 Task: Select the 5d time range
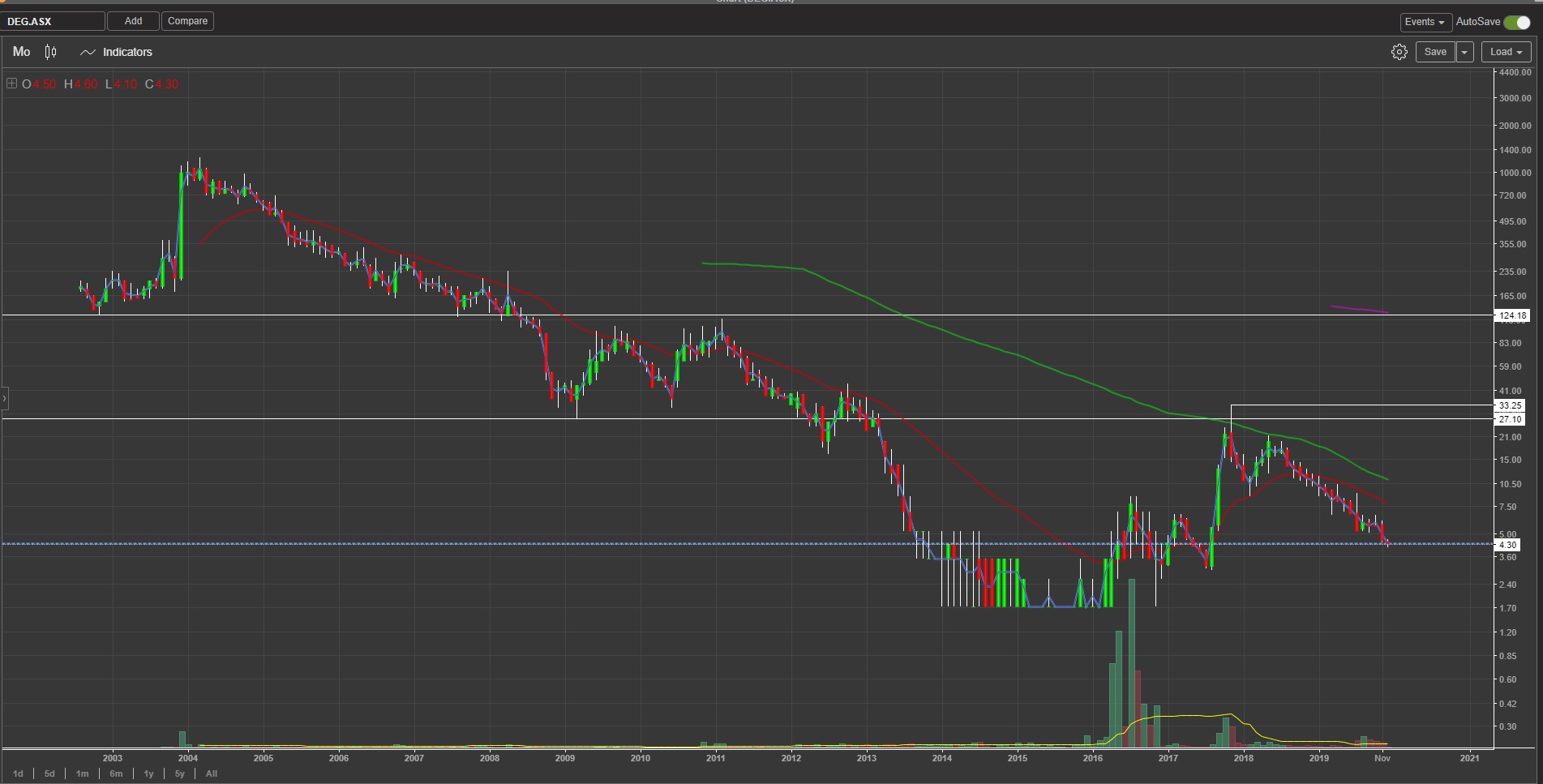pos(49,773)
